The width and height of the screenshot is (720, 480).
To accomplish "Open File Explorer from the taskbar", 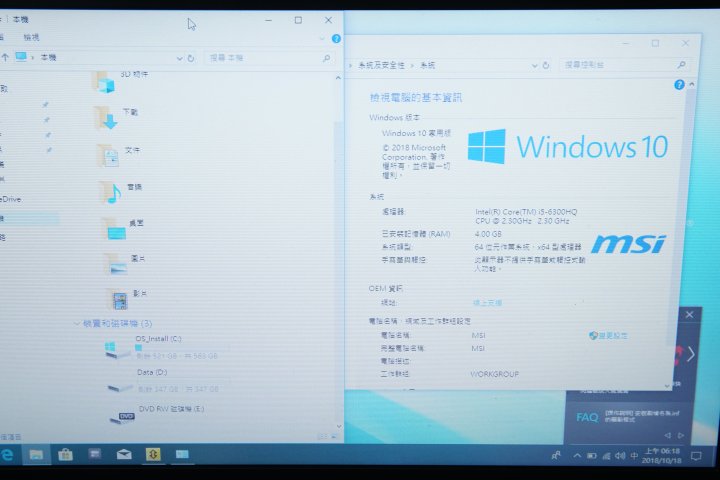I will tap(36, 455).
